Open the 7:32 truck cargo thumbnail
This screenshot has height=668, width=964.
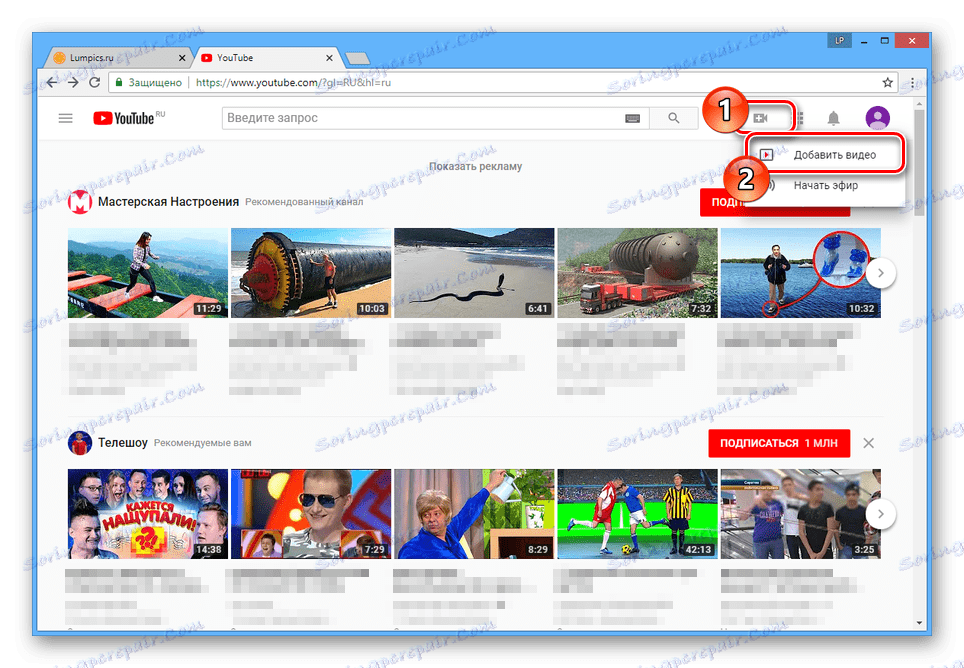point(638,273)
